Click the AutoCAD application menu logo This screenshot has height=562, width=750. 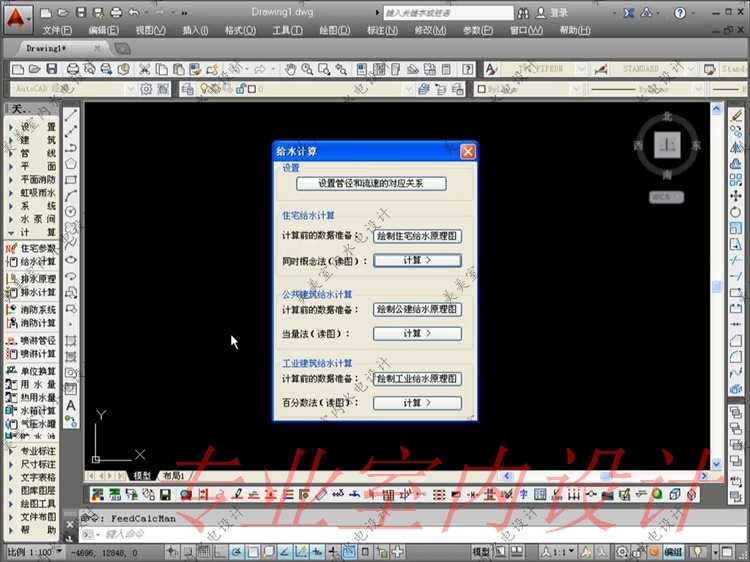tap(17, 15)
